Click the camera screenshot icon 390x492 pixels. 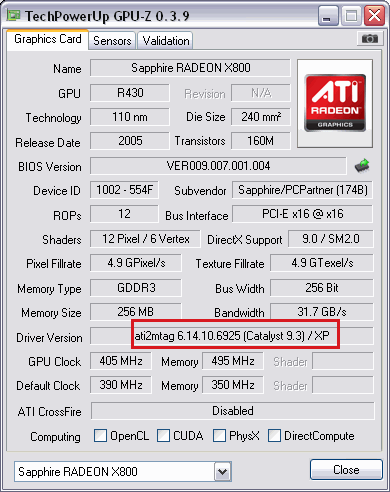[x=369, y=39]
